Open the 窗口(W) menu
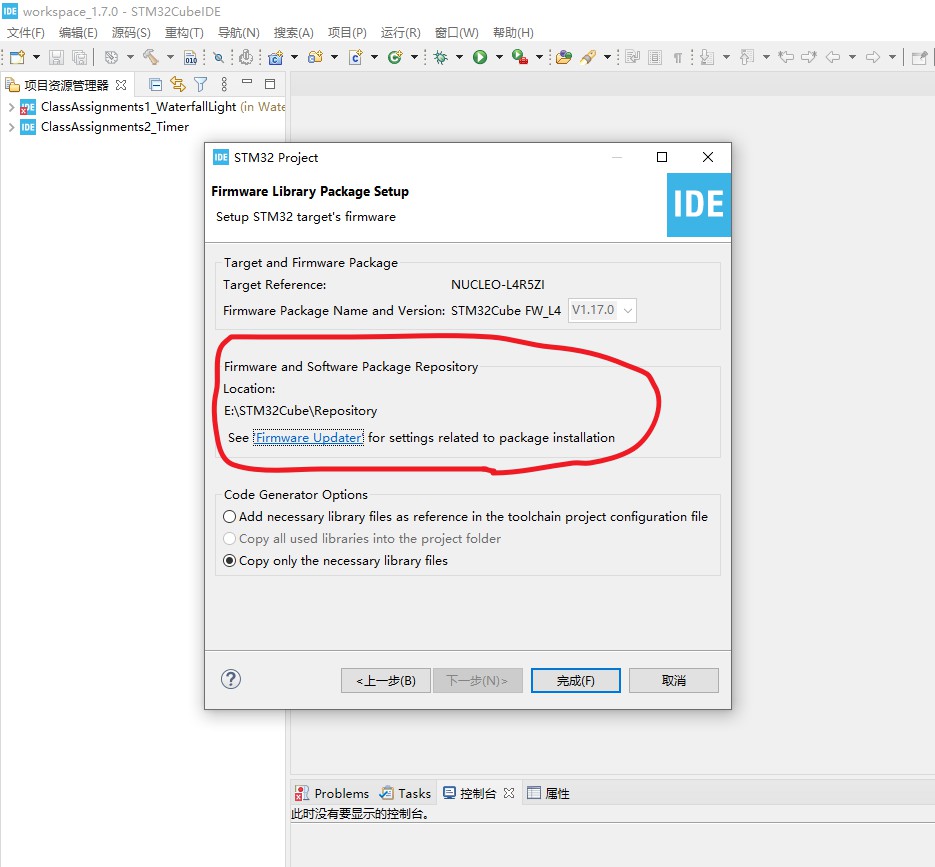The height and width of the screenshot is (867, 935). coord(457,33)
